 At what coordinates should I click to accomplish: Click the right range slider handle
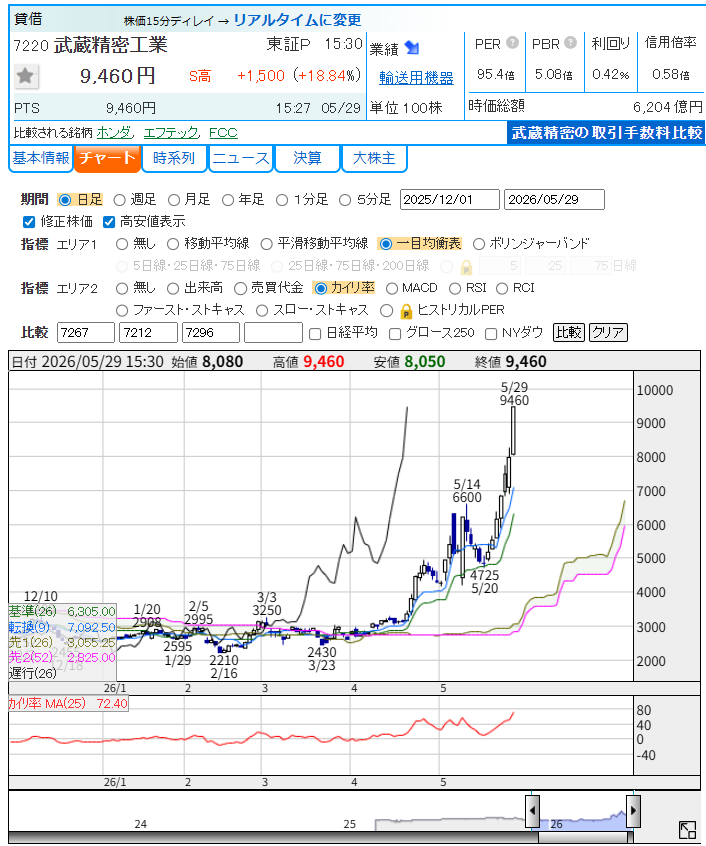tap(633, 810)
